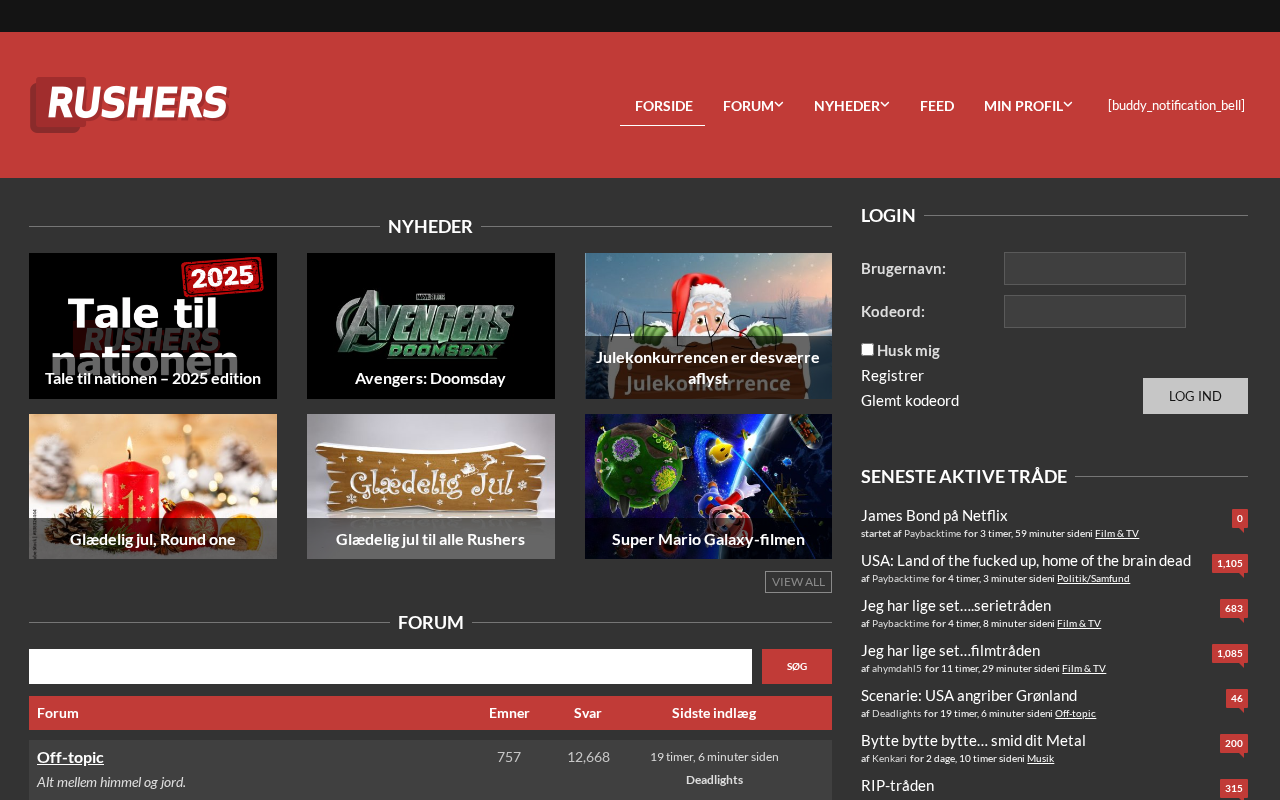Click the 683 reply count badge
1280x800 pixels.
1234,608
